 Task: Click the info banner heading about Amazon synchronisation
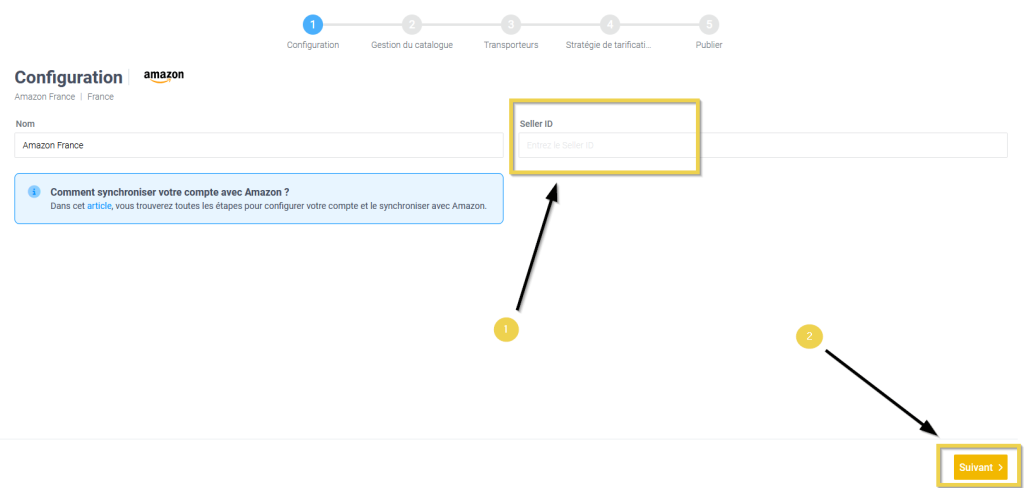click(170, 192)
